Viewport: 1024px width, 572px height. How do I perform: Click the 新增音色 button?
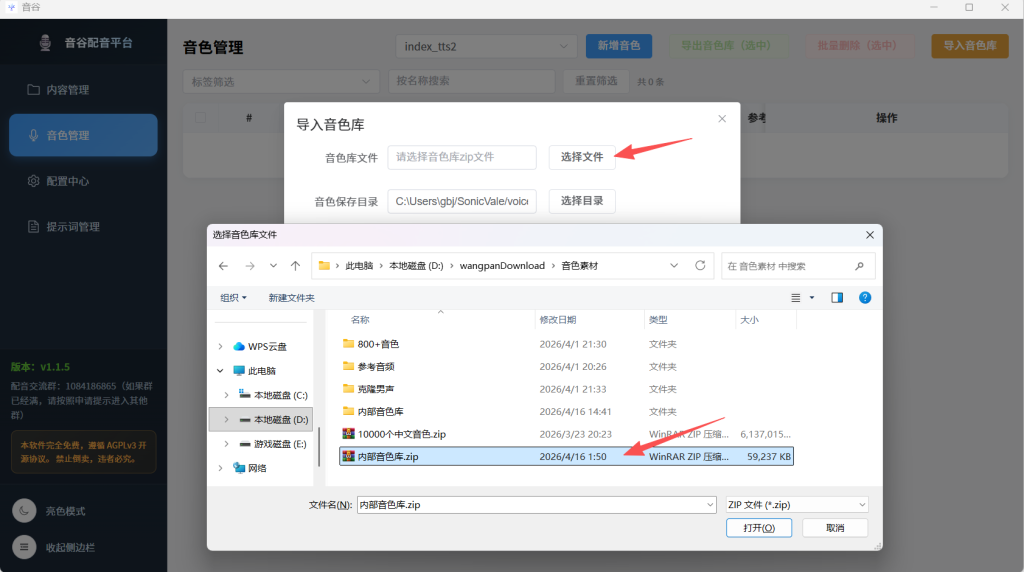coord(618,46)
